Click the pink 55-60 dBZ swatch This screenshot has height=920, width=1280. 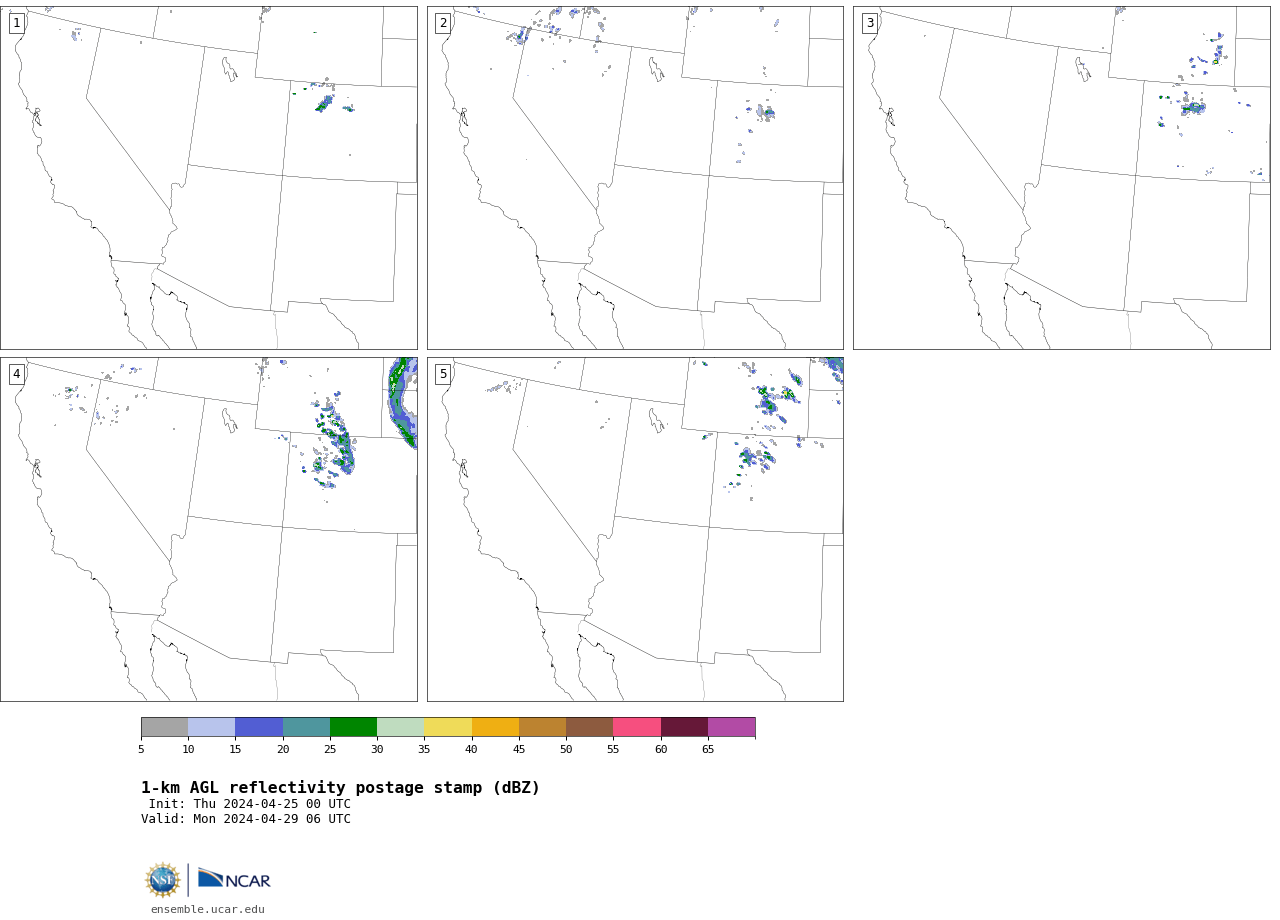(x=637, y=727)
